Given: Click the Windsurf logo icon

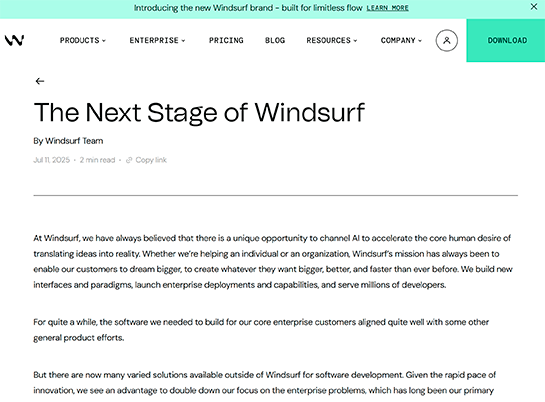Looking at the screenshot, I should (14, 40).
